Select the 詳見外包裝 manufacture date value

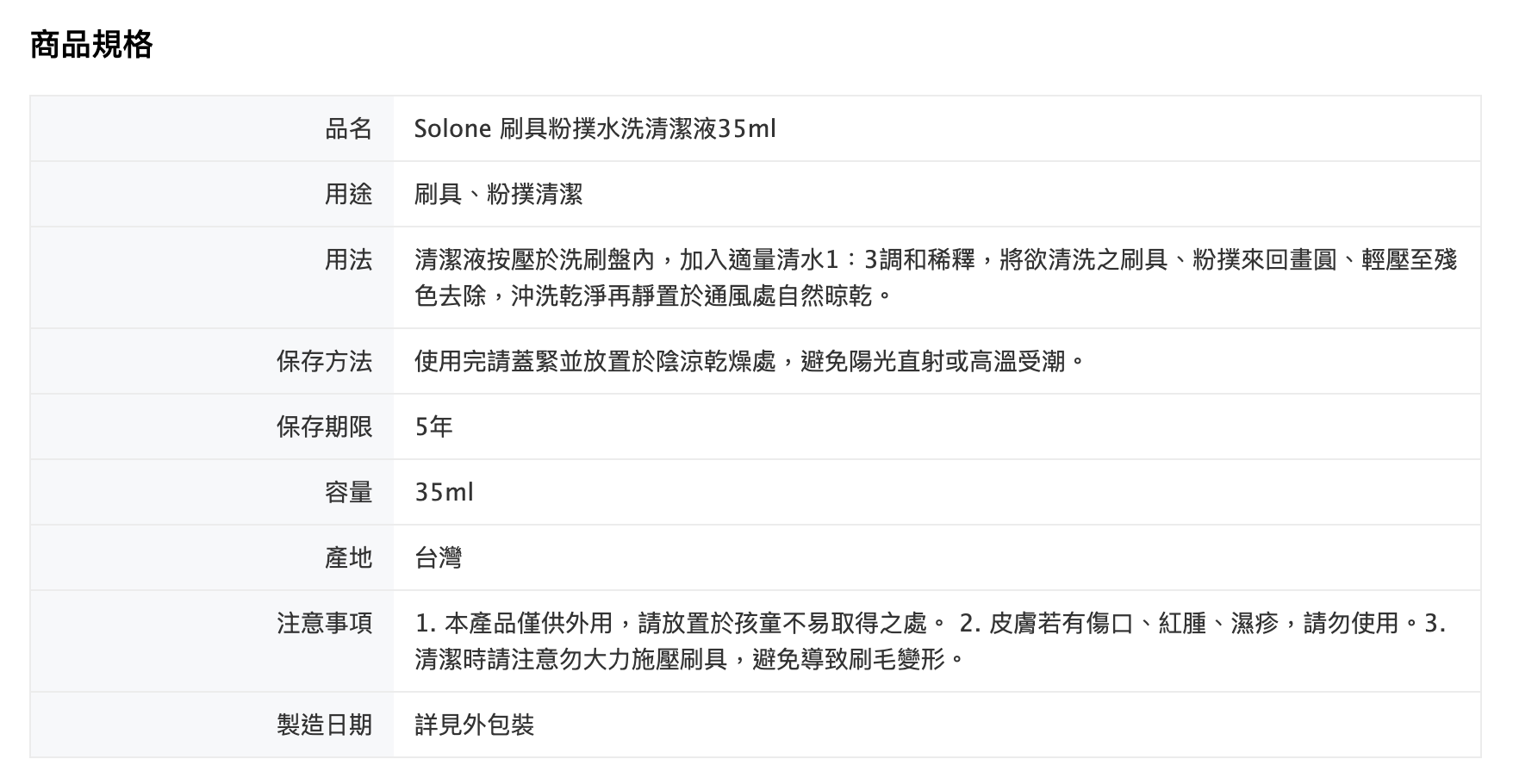pyautogui.click(x=474, y=725)
